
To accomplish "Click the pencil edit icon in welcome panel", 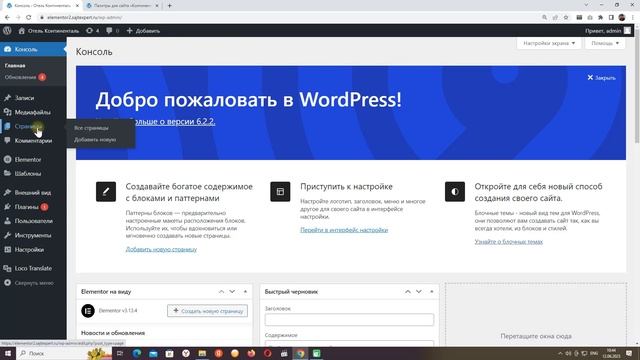I will [x=106, y=191].
